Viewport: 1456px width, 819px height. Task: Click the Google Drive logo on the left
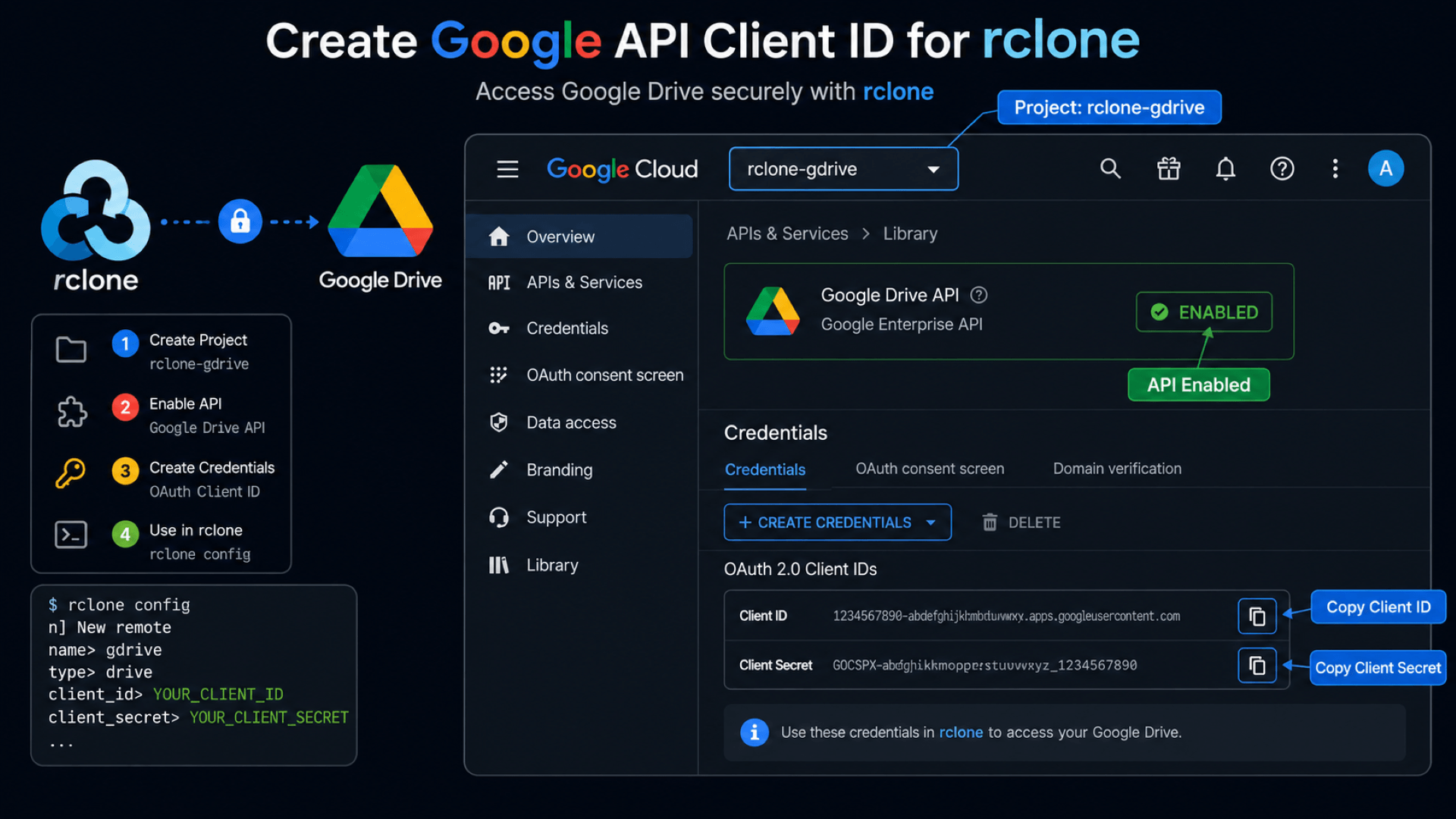[x=380, y=211]
